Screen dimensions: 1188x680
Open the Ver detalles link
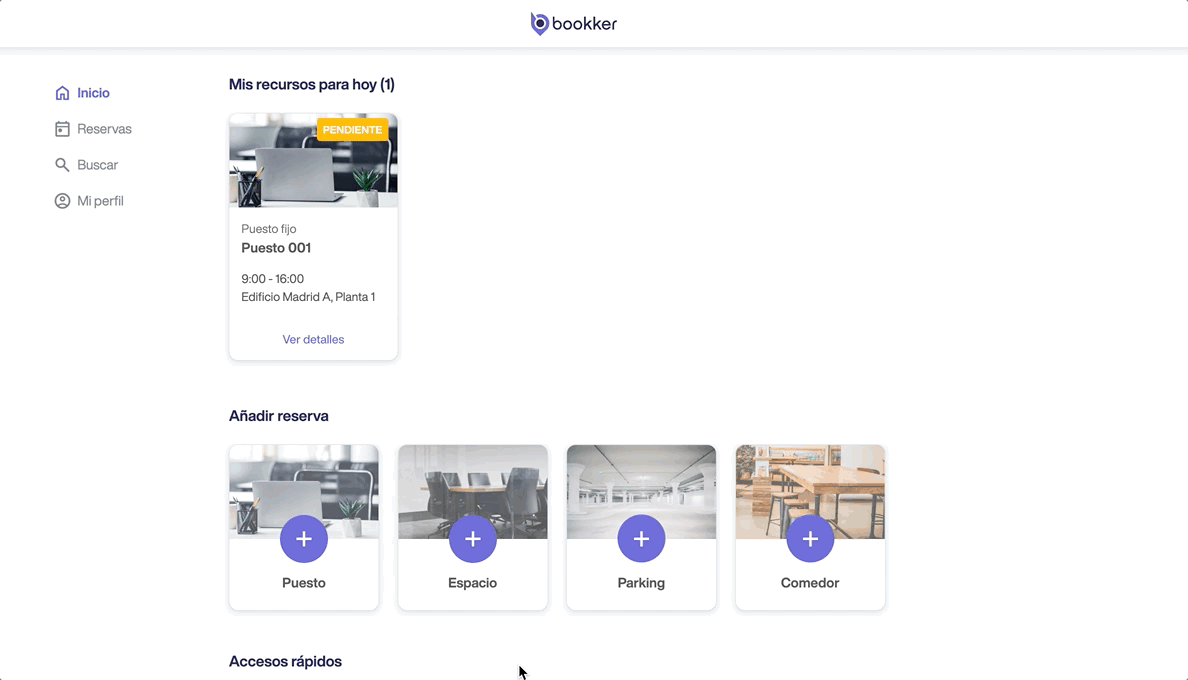(x=313, y=340)
